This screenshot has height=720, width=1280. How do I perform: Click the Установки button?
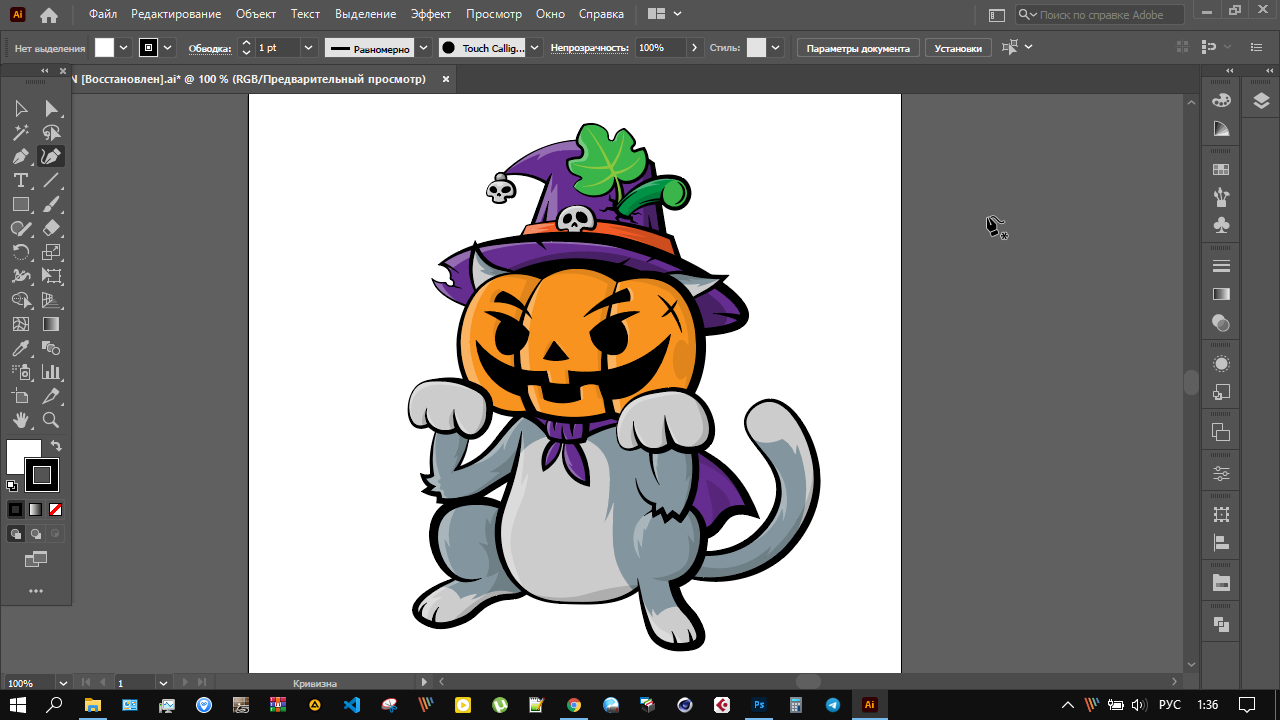pos(958,48)
